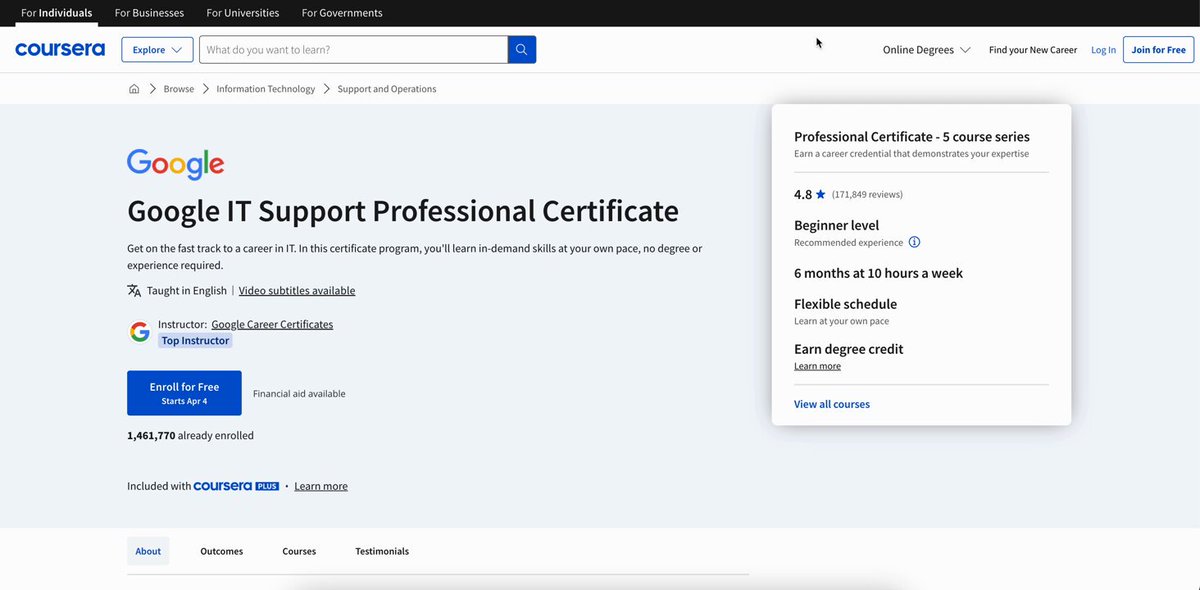The width and height of the screenshot is (1200, 590).
Task: Select the Outcomes tab
Action: pyautogui.click(x=221, y=551)
